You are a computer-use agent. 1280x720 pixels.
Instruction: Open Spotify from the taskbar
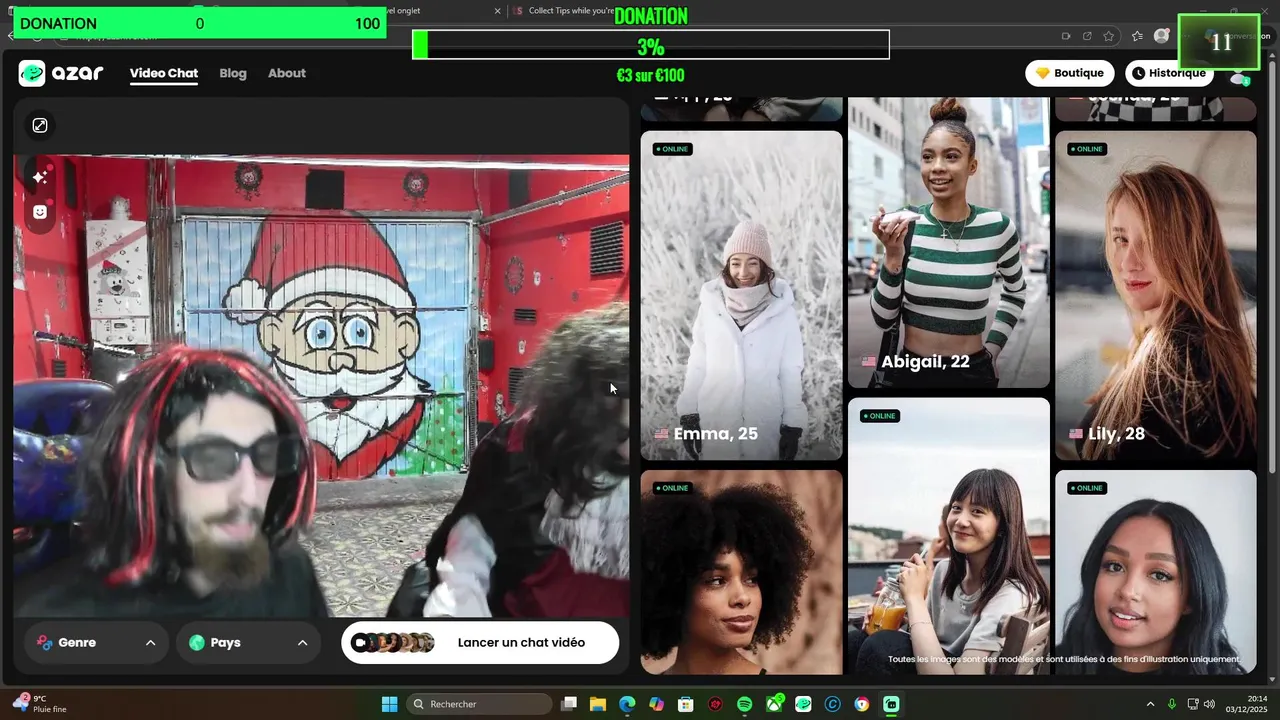click(x=744, y=704)
